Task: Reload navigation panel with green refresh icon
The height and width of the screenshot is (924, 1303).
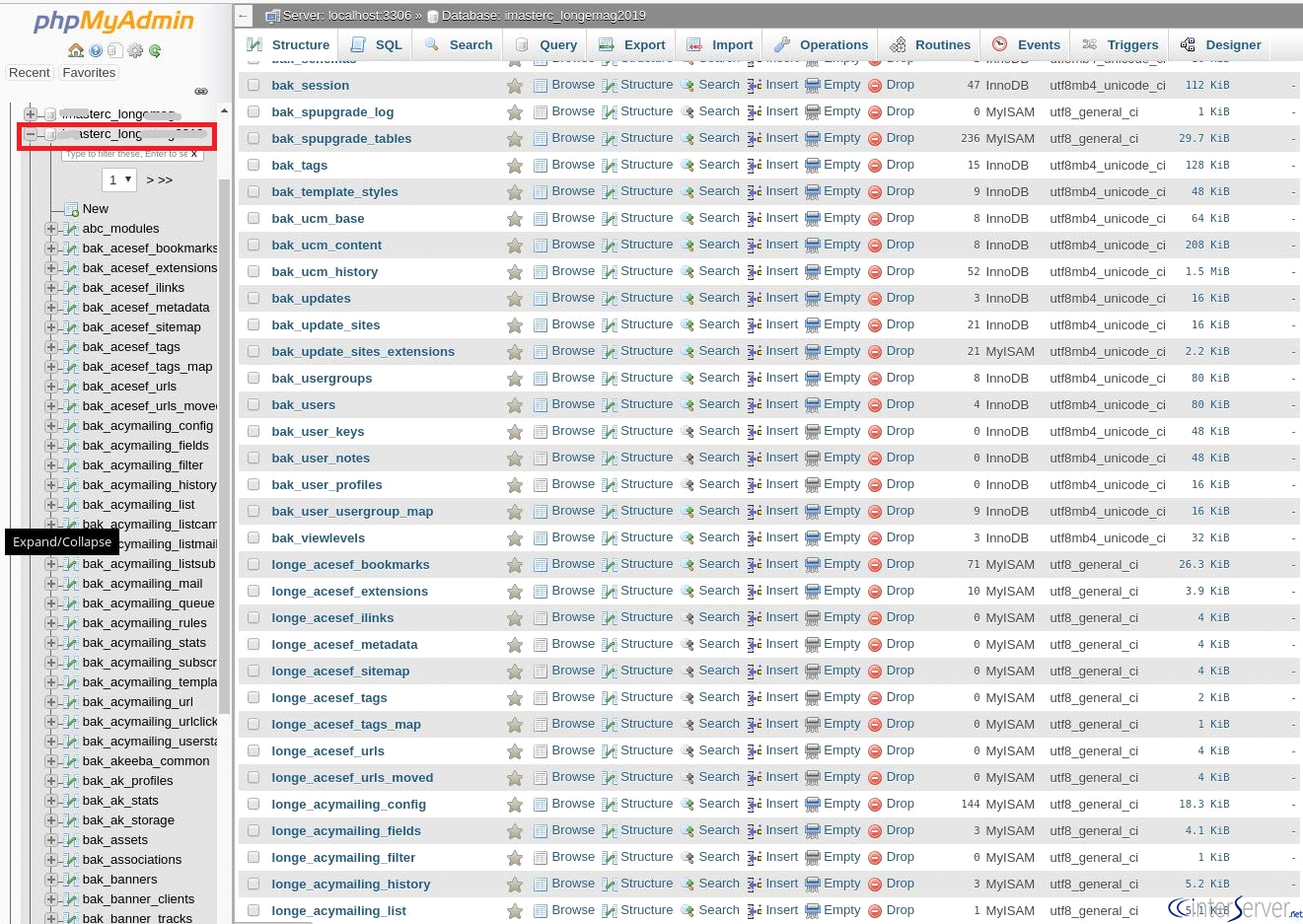Action: coord(155,50)
